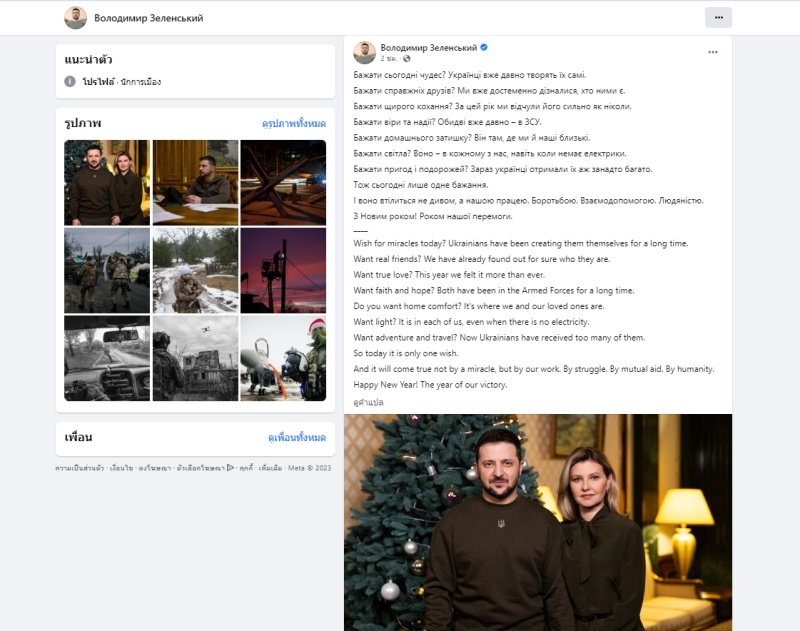Image resolution: width=800 pixels, height=631 pixels.
Task: Open 'ดูเพื่อนทั้งหมด' see all friends link
Action: pos(296,438)
